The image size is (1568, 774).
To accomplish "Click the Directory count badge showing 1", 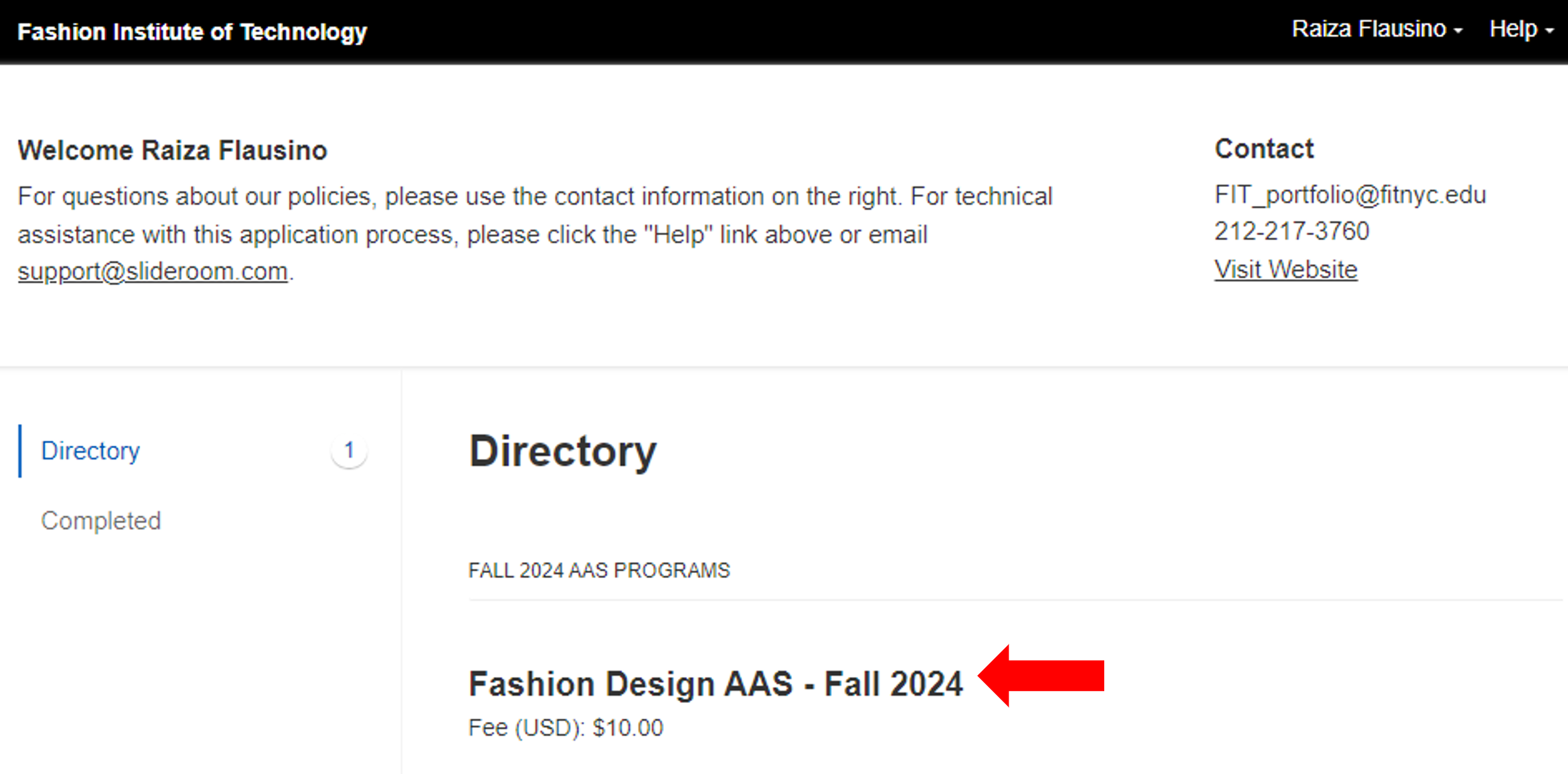I will click(348, 451).
